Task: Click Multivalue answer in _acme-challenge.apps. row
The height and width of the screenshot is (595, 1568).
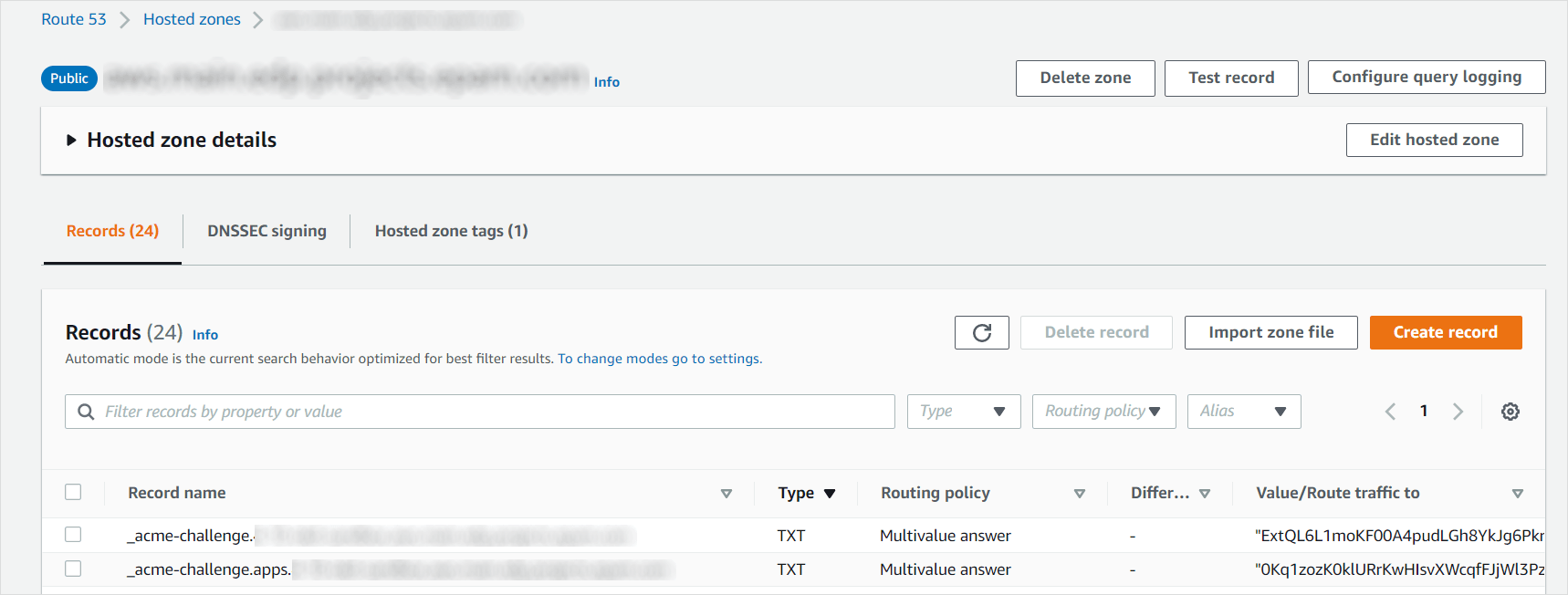Action: click(946, 569)
